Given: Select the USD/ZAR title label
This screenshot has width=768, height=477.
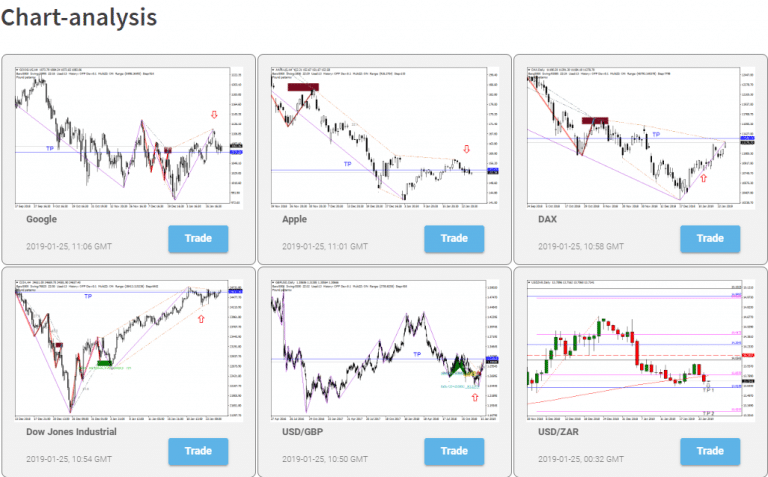Looking at the screenshot, I should (558, 432).
